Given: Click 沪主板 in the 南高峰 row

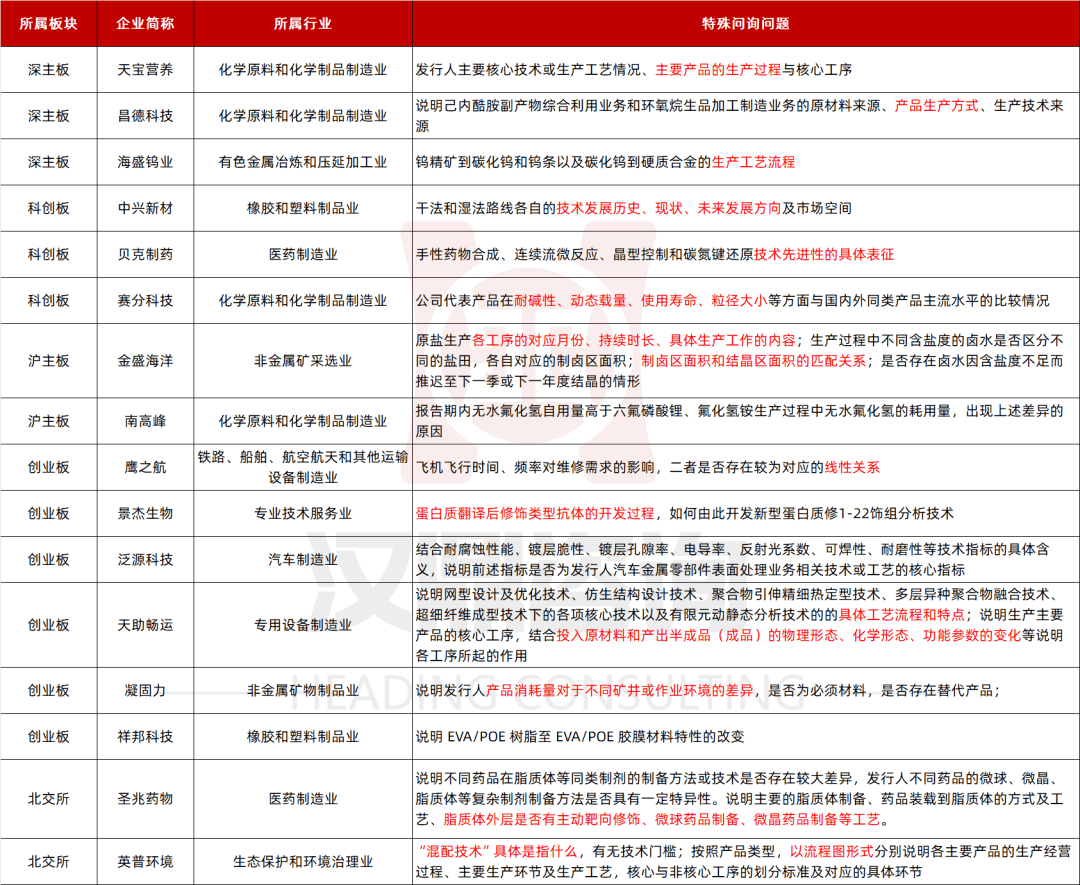Looking at the screenshot, I should click(x=48, y=421).
